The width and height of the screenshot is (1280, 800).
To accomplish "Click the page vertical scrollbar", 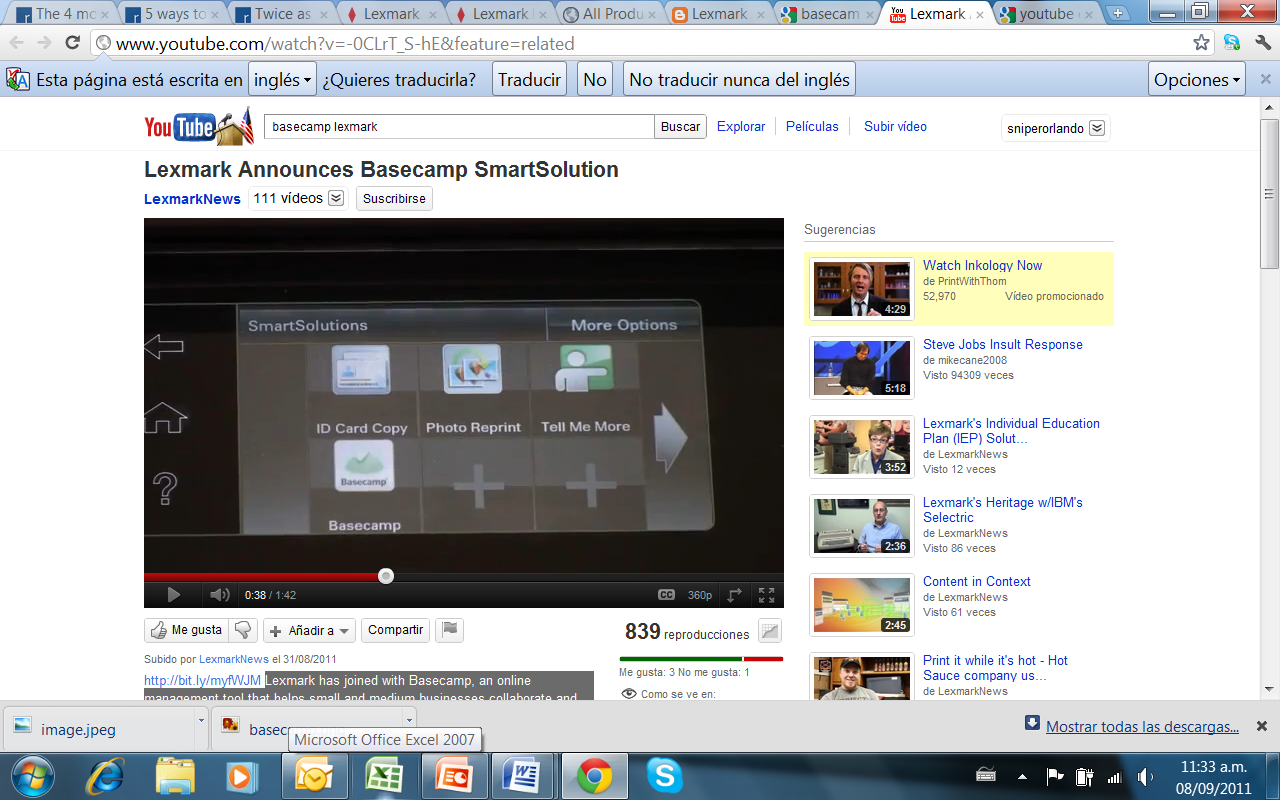I will click(x=1270, y=194).
